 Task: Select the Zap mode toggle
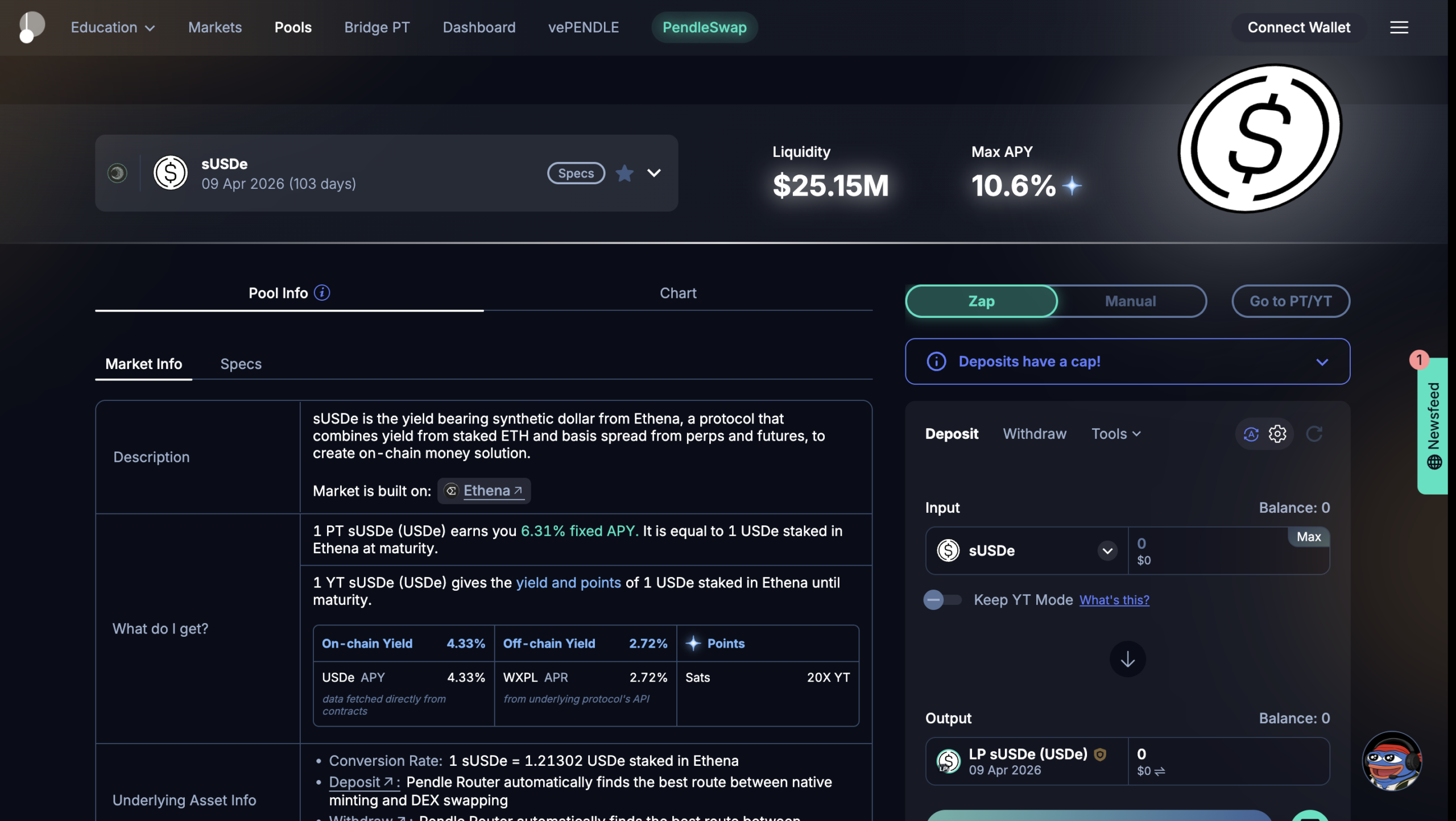point(981,301)
